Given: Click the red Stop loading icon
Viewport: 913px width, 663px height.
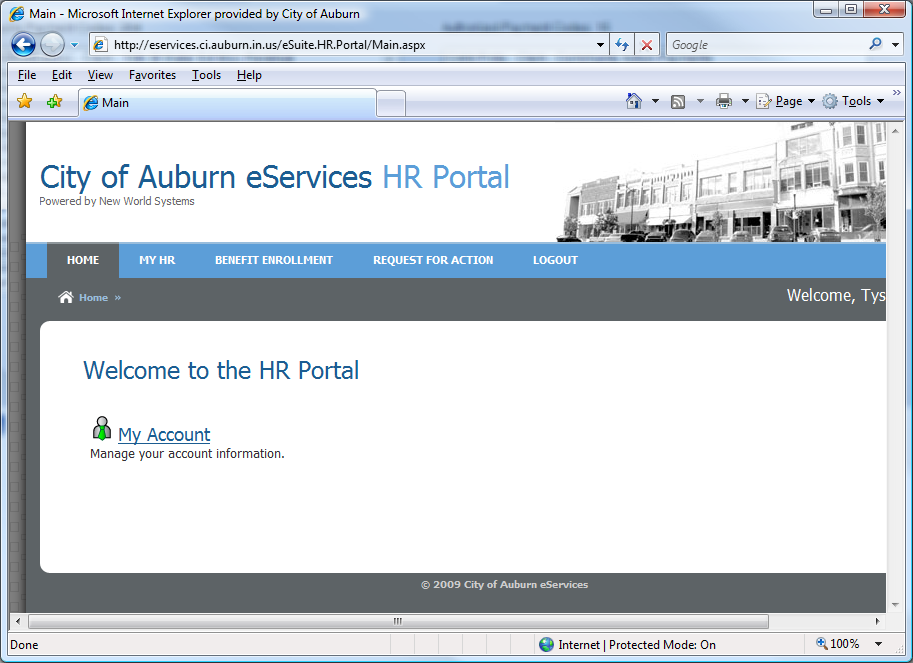Looking at the screenshot, I should 646,45.
